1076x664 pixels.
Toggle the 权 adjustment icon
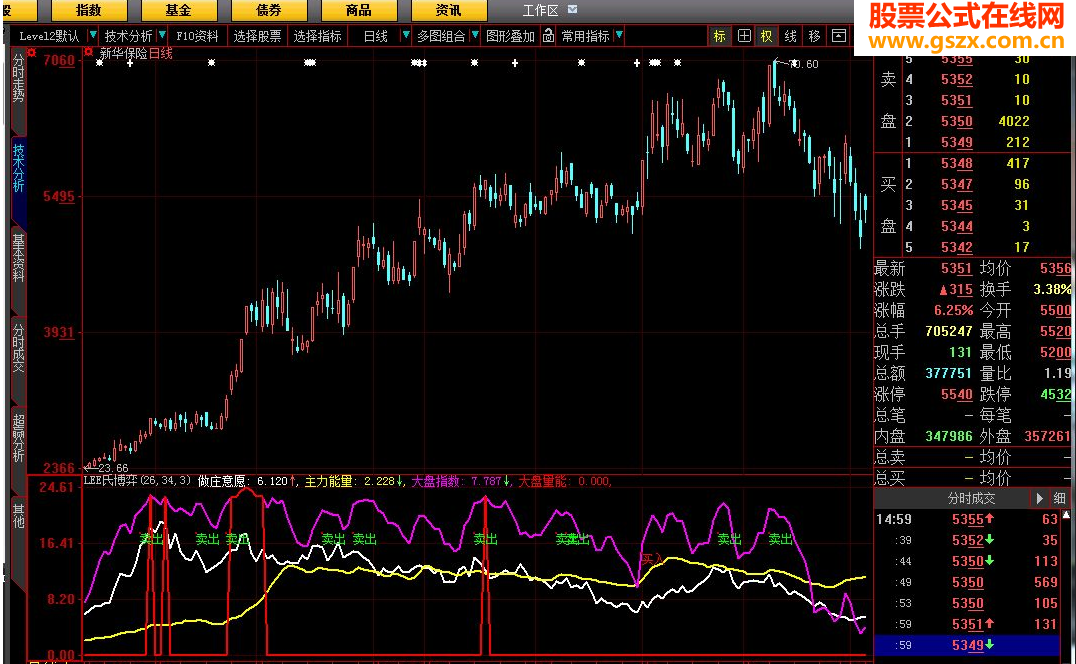coord(767,36)
